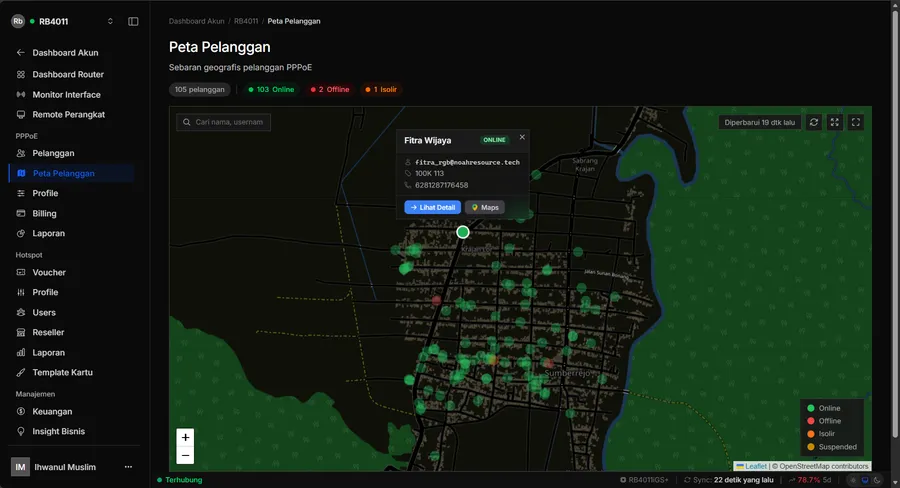Click the IM user avatar

click(20, 467)
